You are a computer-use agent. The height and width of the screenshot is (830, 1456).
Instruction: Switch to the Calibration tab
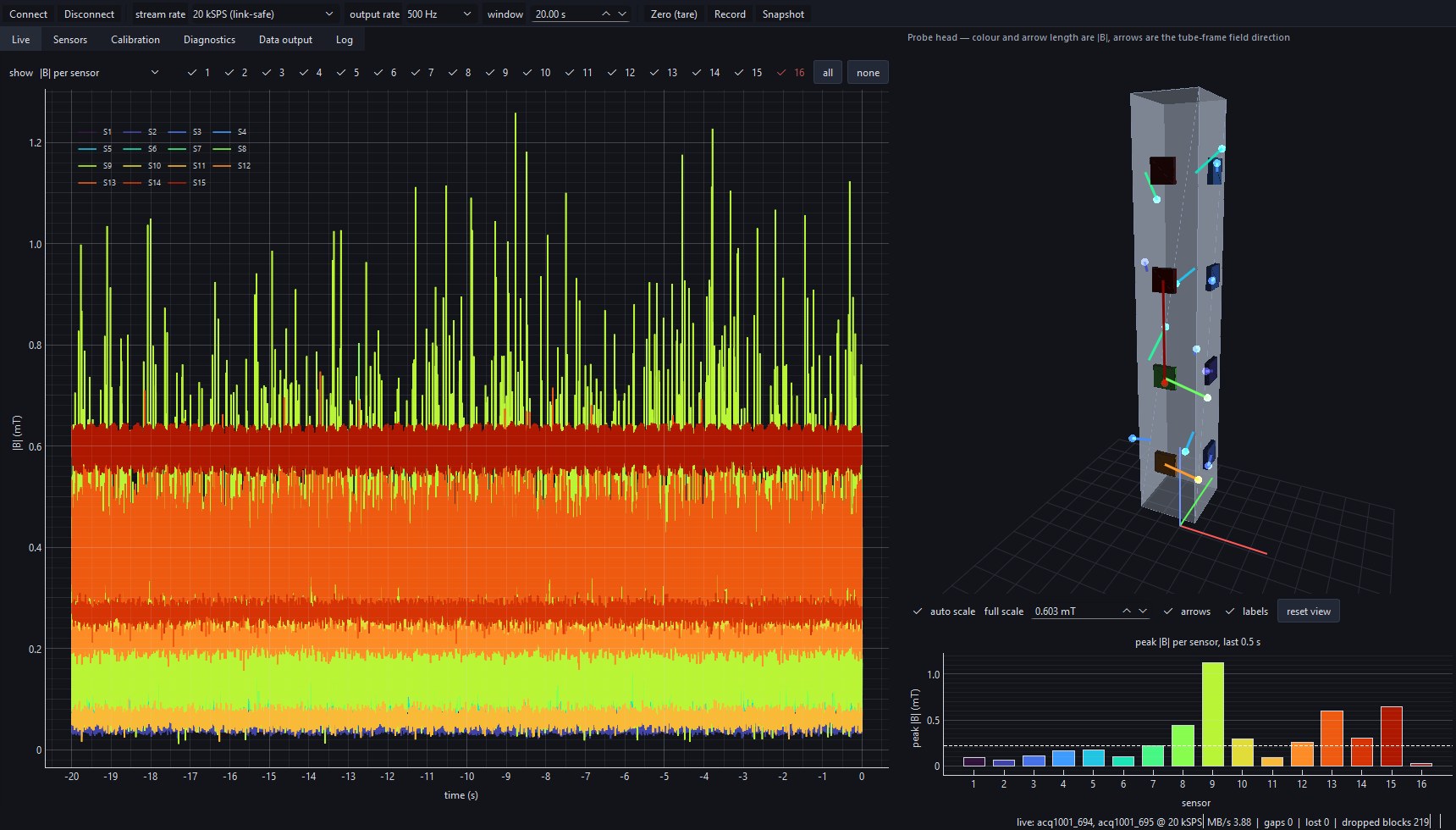(135, 40)
